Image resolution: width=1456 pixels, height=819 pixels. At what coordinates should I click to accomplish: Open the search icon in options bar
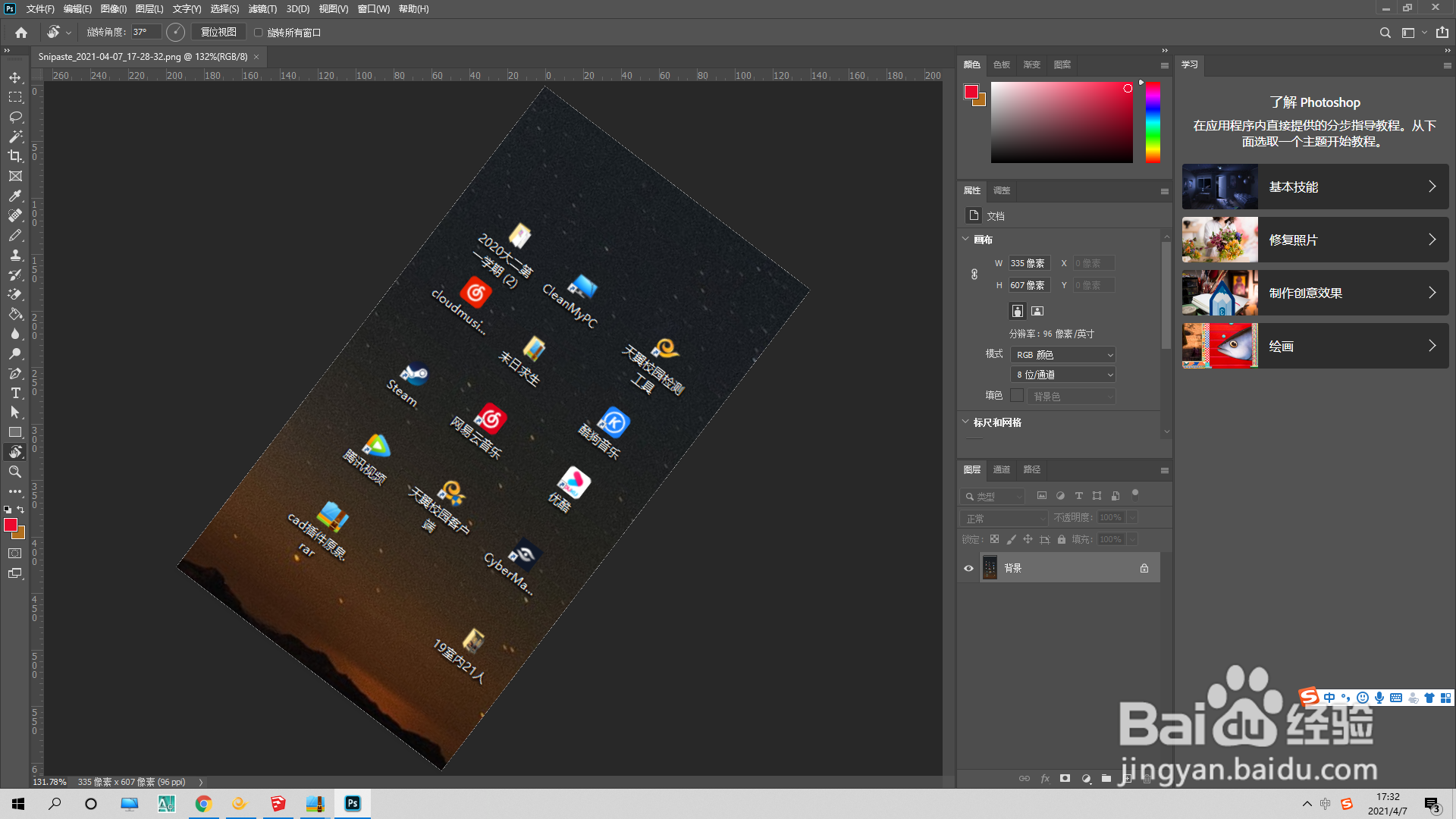1385,33
